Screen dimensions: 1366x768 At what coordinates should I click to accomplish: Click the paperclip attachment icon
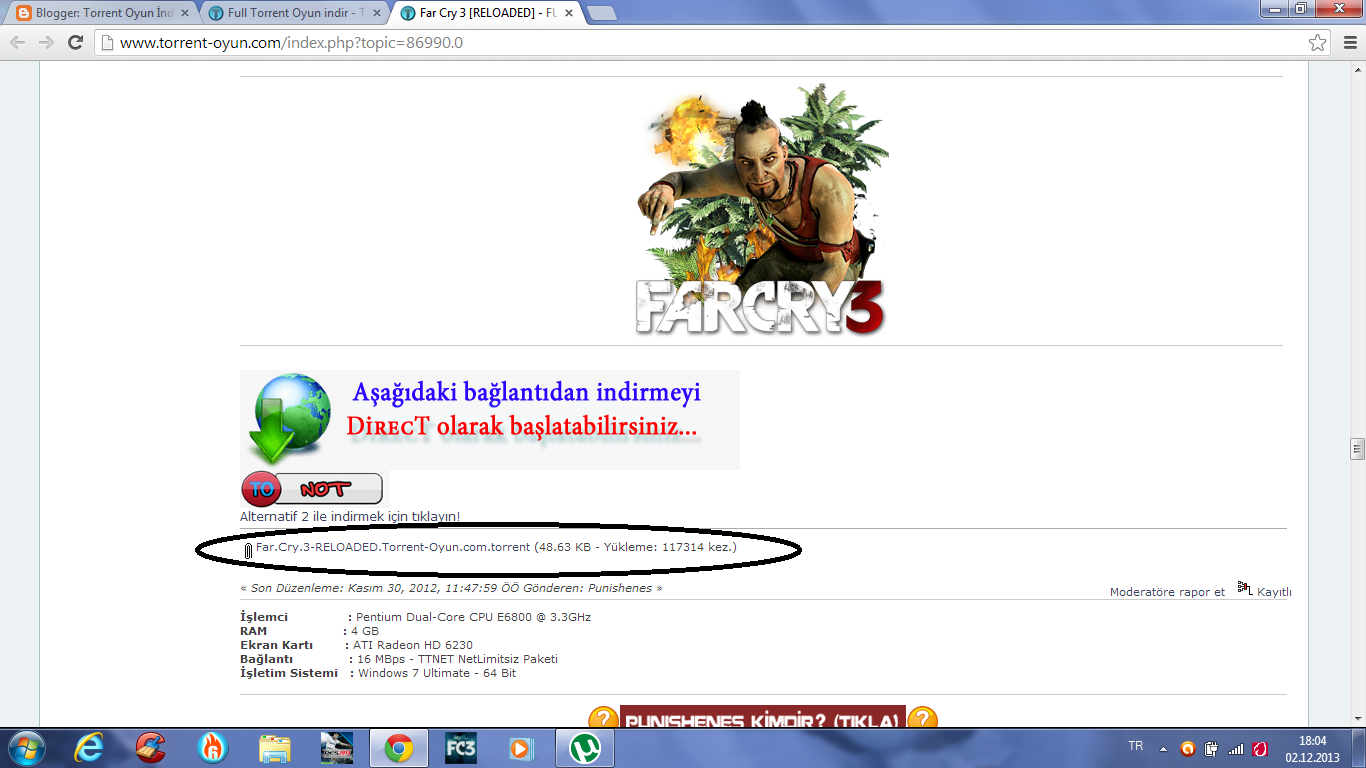coord(248,549)
